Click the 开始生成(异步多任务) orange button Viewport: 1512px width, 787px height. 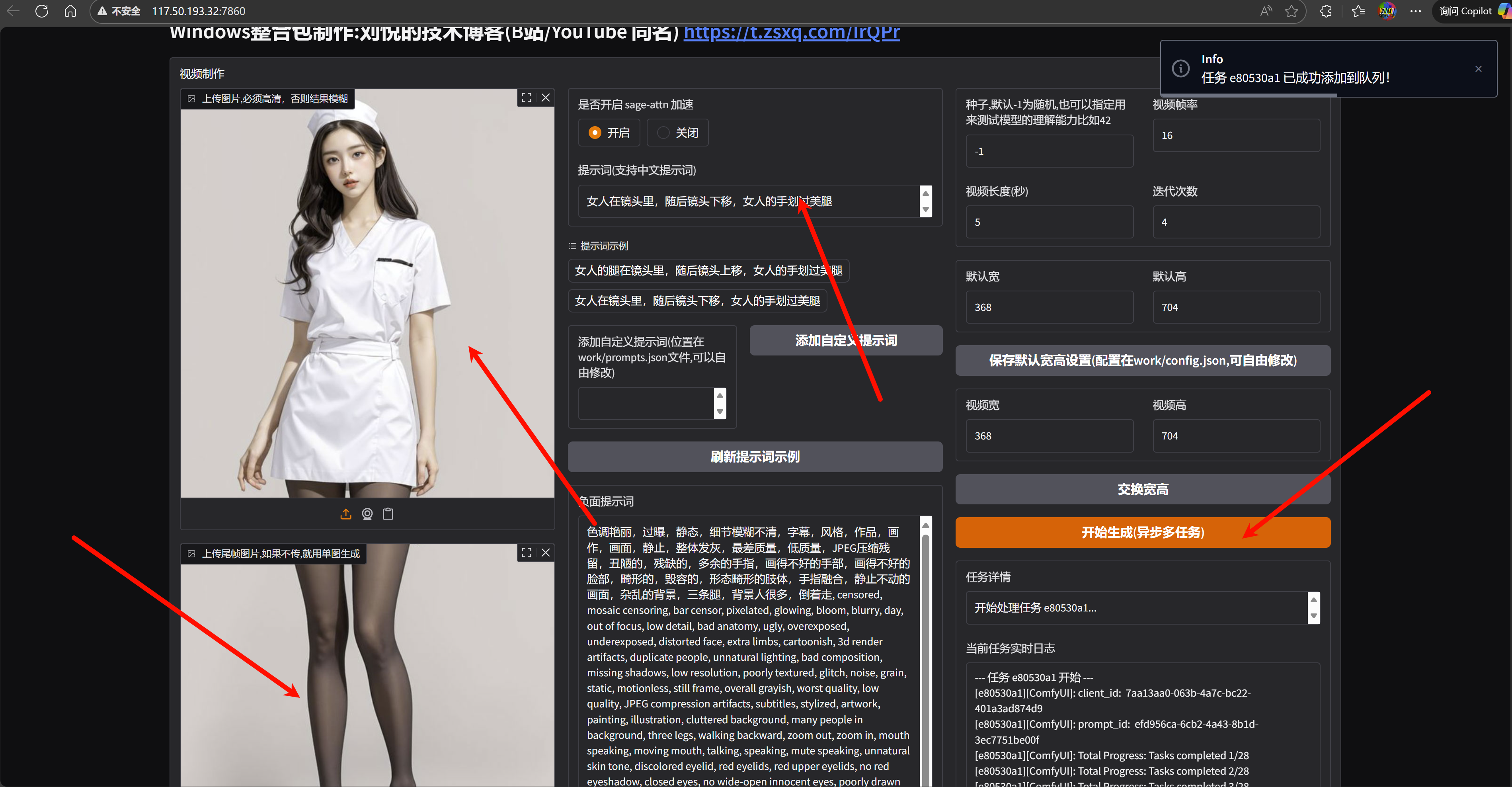coord(1142,532)
